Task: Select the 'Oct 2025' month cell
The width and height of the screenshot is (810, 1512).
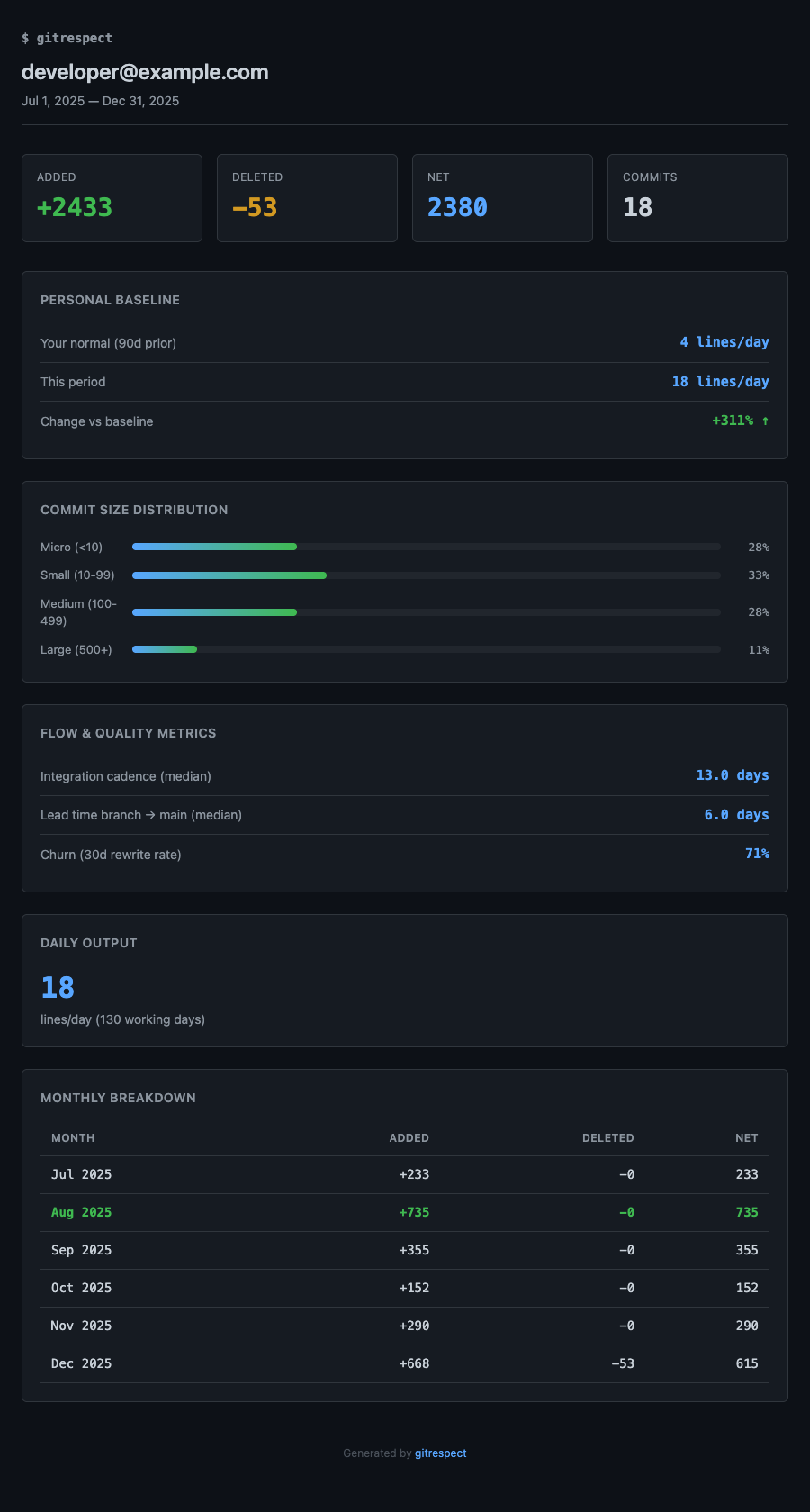Action: [81, 1288]
